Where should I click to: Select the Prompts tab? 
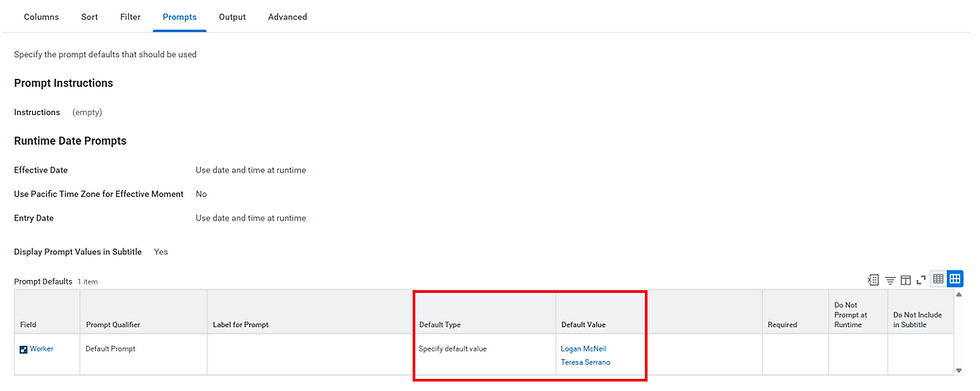pos(179,17)
